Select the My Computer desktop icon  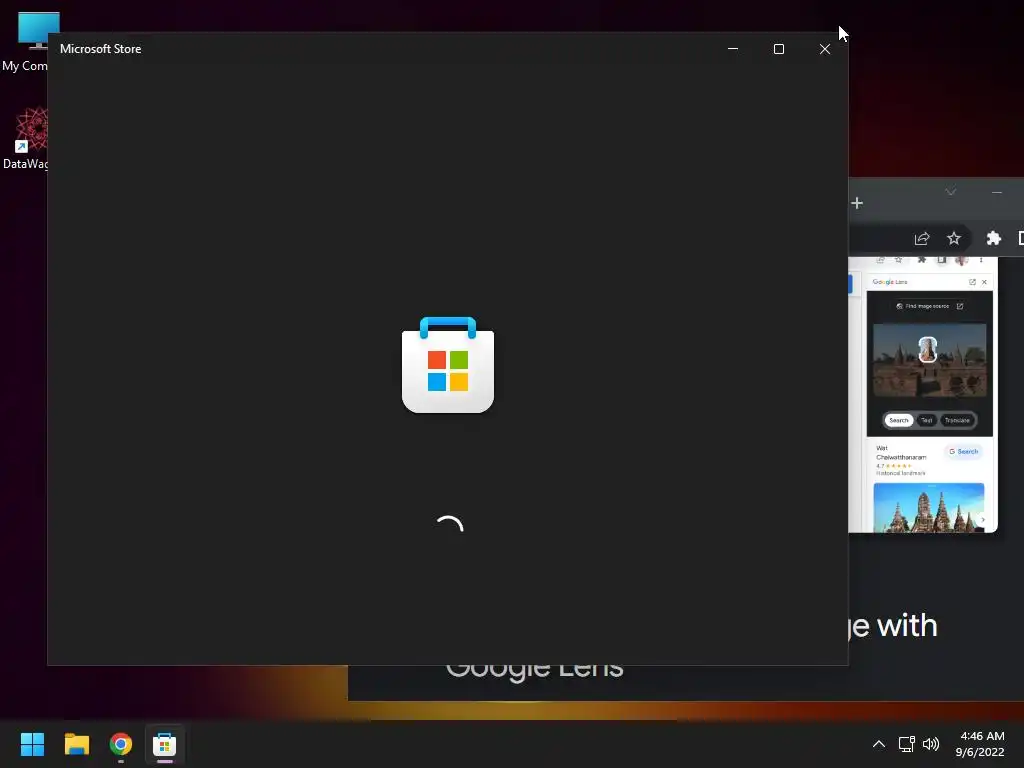(x=25, y=42)
